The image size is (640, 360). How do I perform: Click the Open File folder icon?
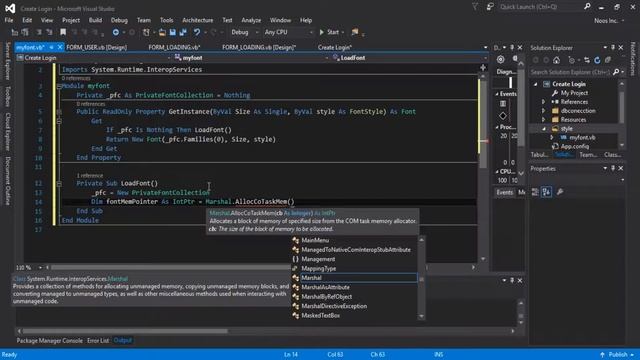(x=162, y=32)
